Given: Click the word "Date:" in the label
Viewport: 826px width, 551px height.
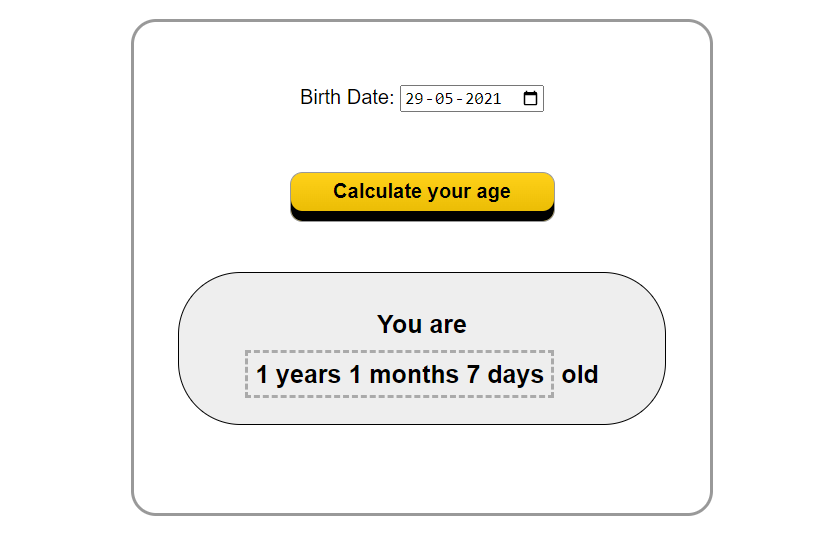Looking at the screenshot, I should point(370,98).
